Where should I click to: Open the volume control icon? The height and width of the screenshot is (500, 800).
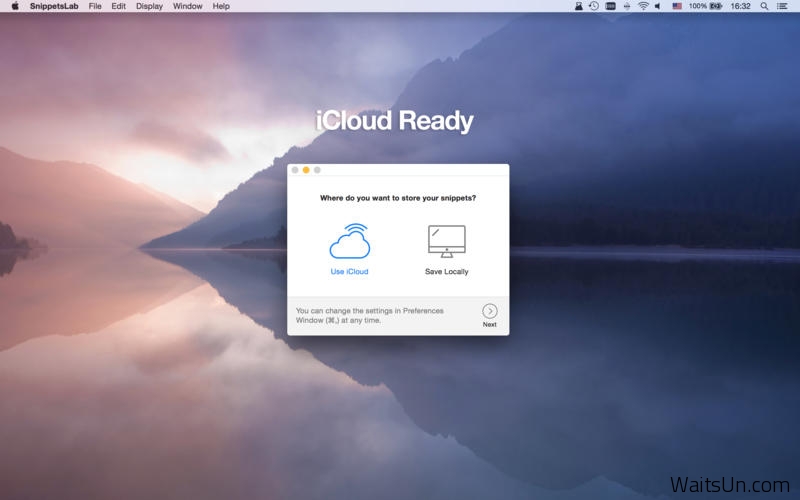click(658, 6)
